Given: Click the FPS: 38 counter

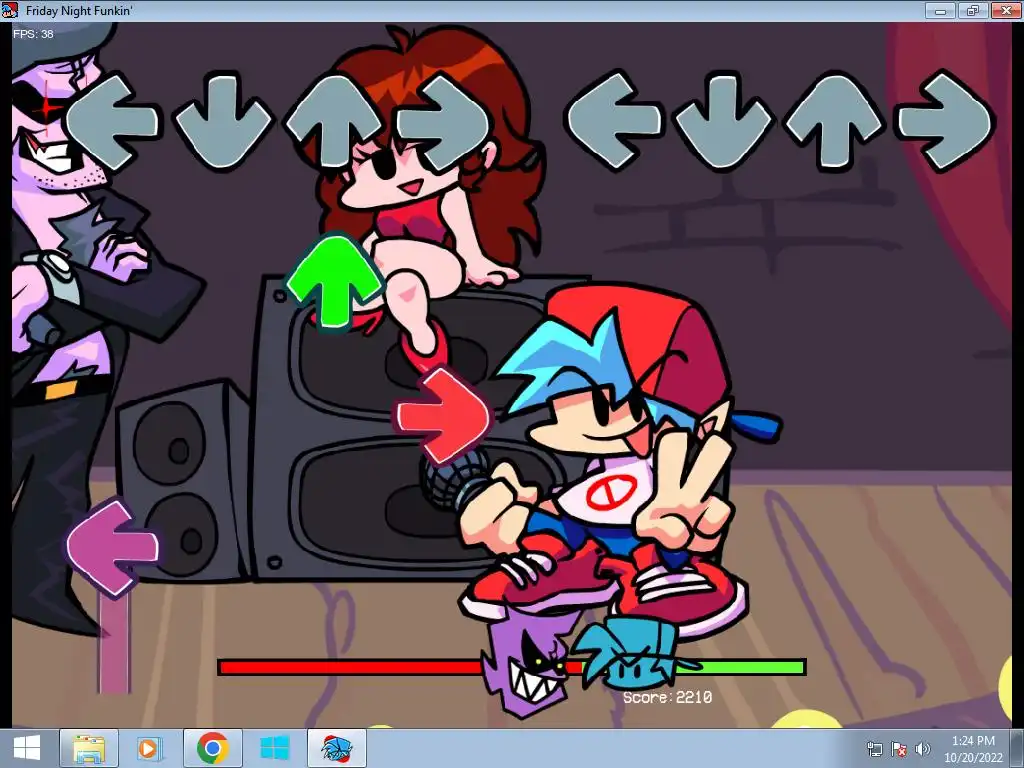Looking at the screenshot, I should point(33,34).
